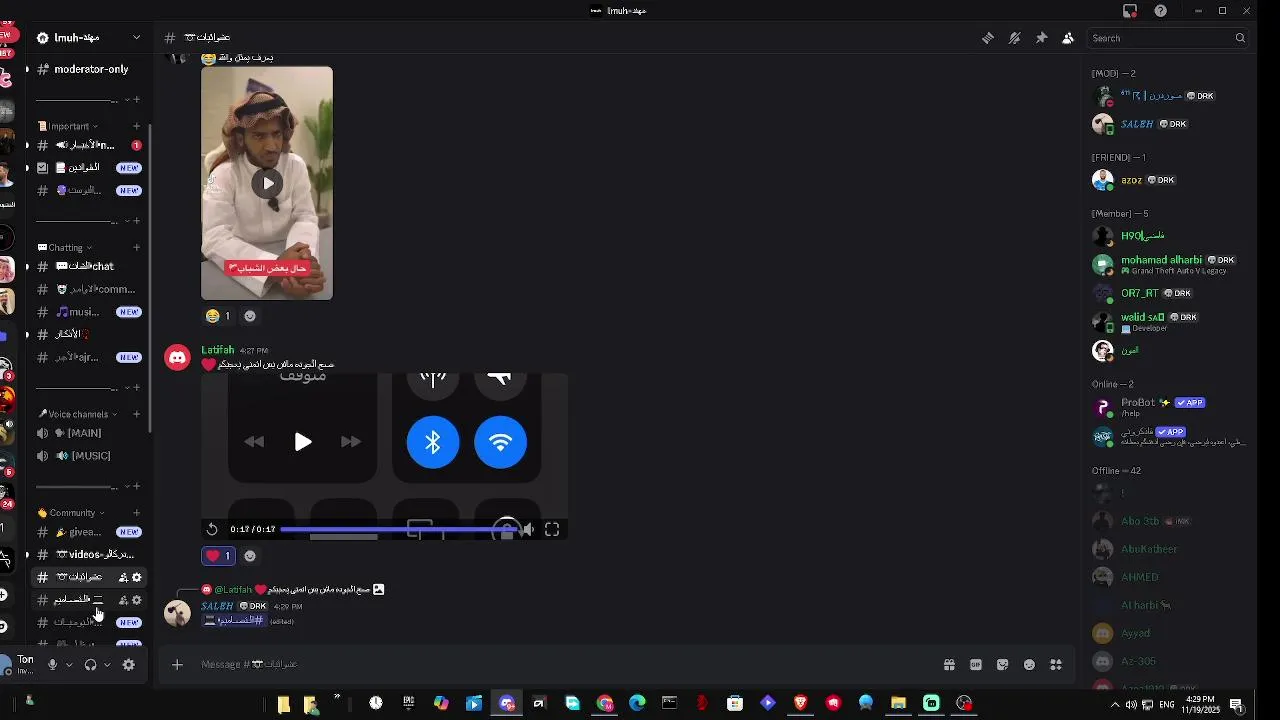Open the sticker picker

tap(1003, 665)
